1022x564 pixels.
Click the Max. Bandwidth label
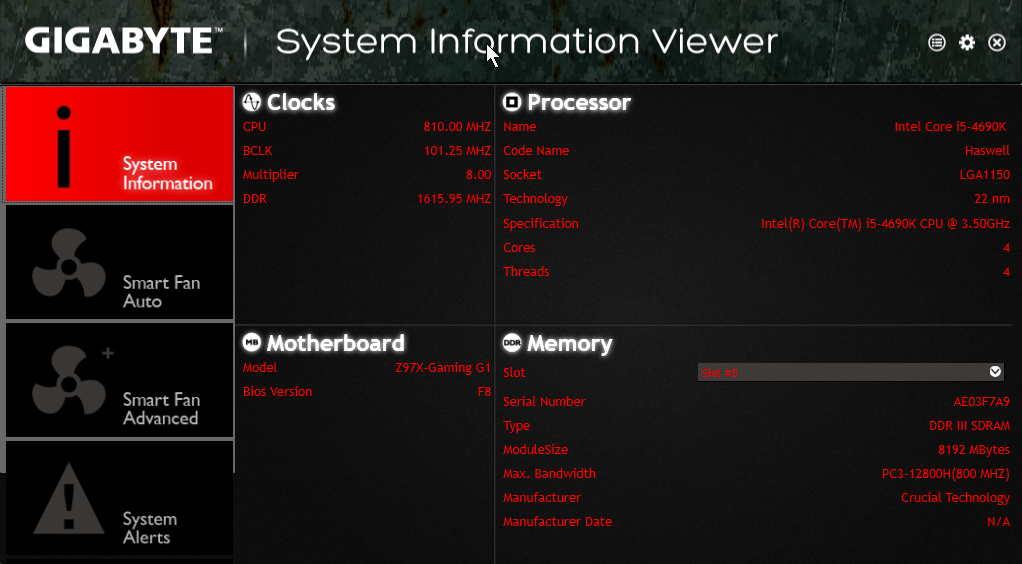pos(549,474)
